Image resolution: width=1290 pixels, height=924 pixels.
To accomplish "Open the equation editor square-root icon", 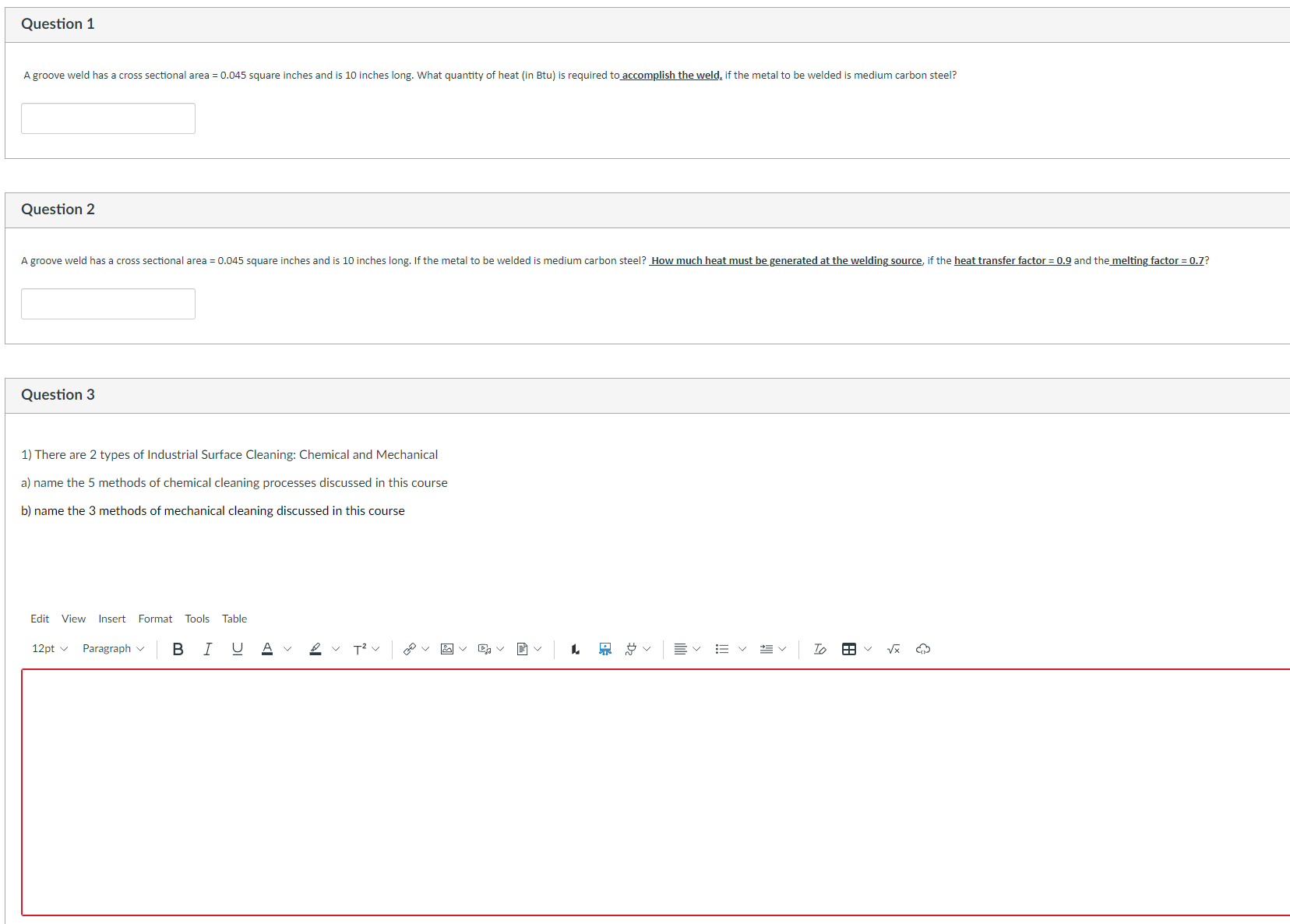I will (893, 649).
